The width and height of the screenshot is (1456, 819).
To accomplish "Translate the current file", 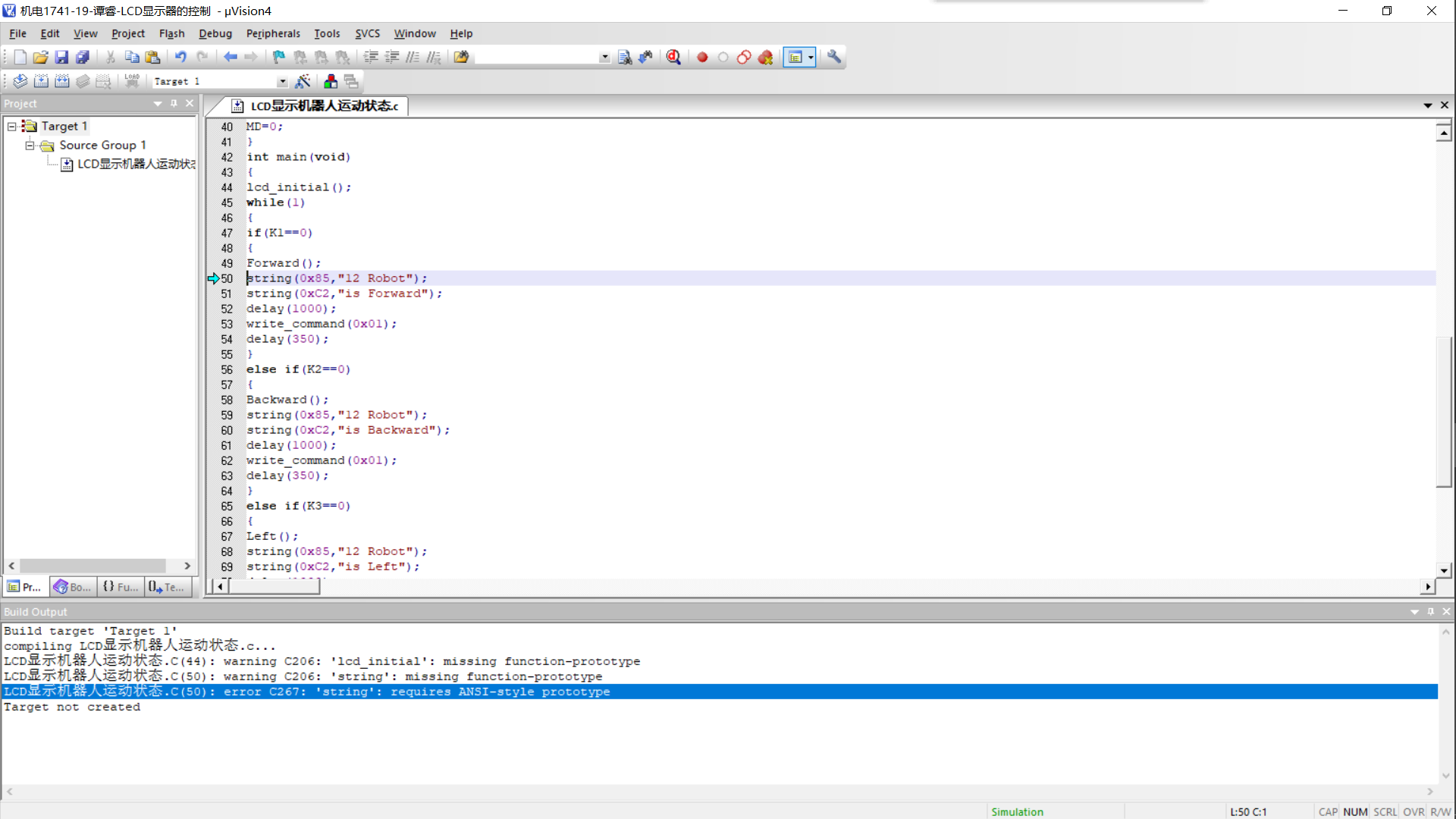I will click(x=20, y=81).
